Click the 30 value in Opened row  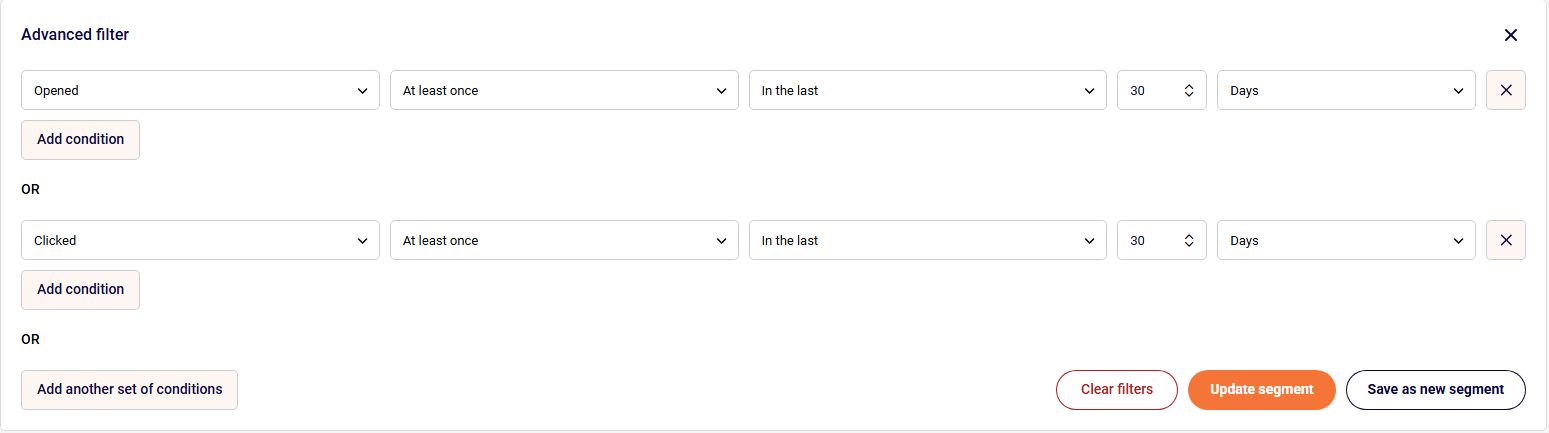[x=1139, y=90]
